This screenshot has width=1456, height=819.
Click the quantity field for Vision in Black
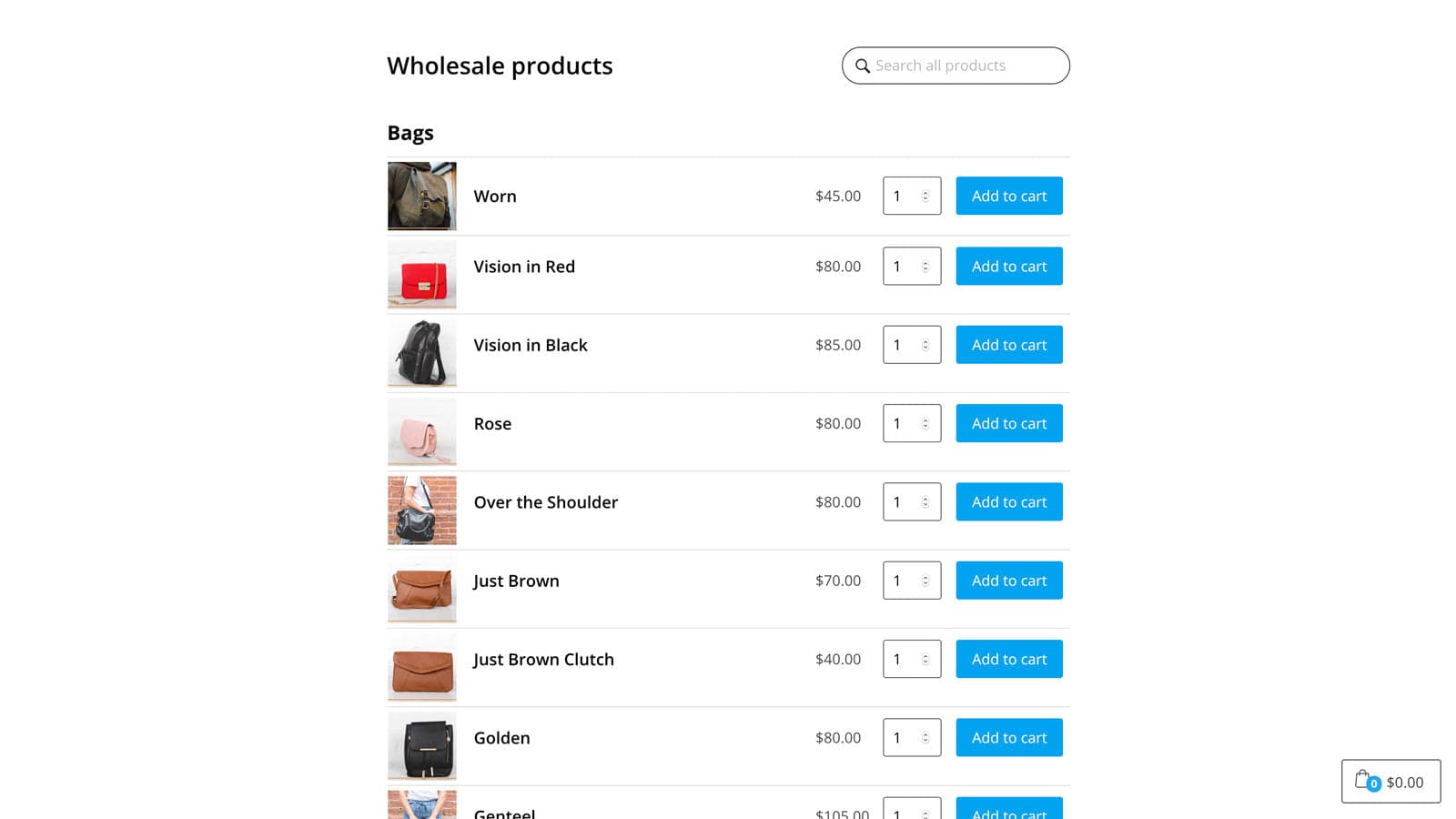click(904, 345)
